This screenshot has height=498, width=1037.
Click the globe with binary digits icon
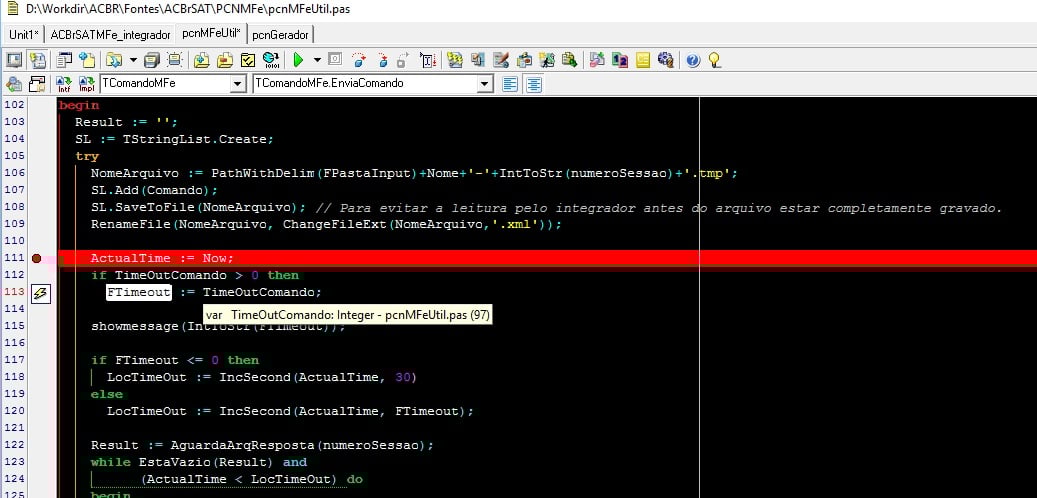coord(270,60)
